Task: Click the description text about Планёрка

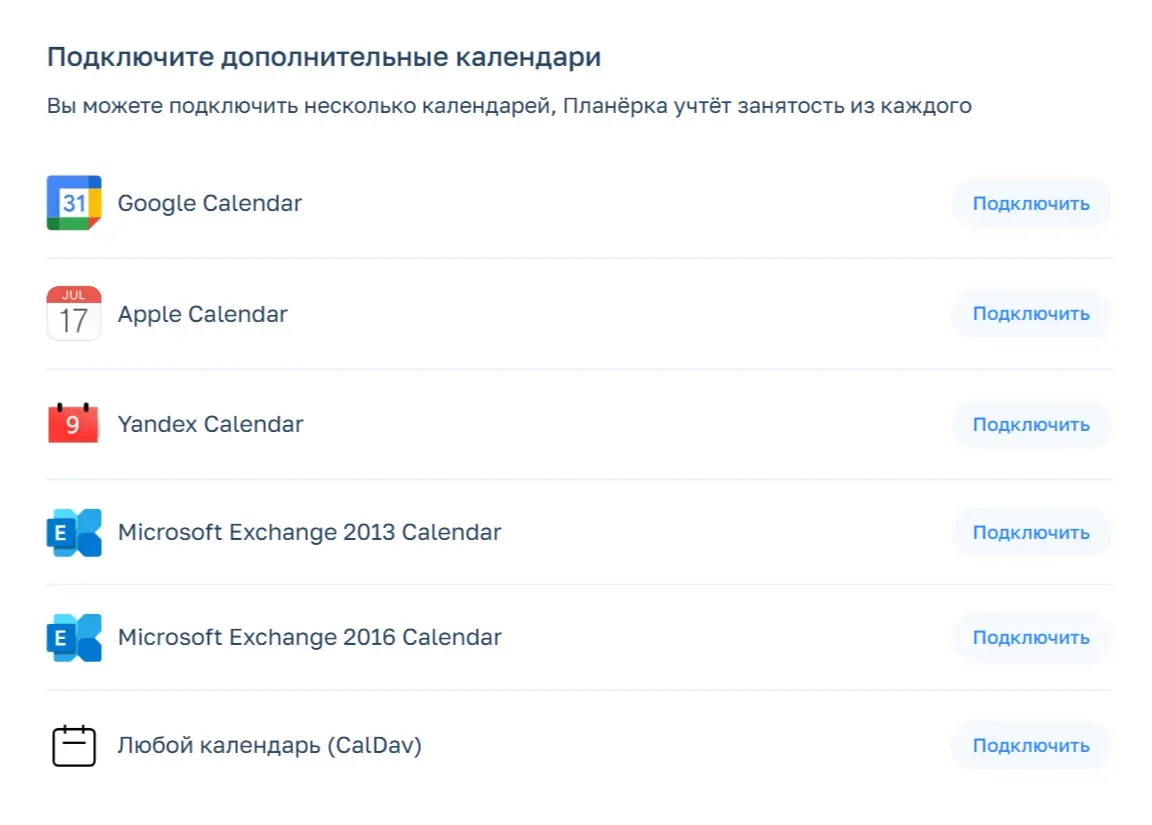Action: (x=509, y=106)
